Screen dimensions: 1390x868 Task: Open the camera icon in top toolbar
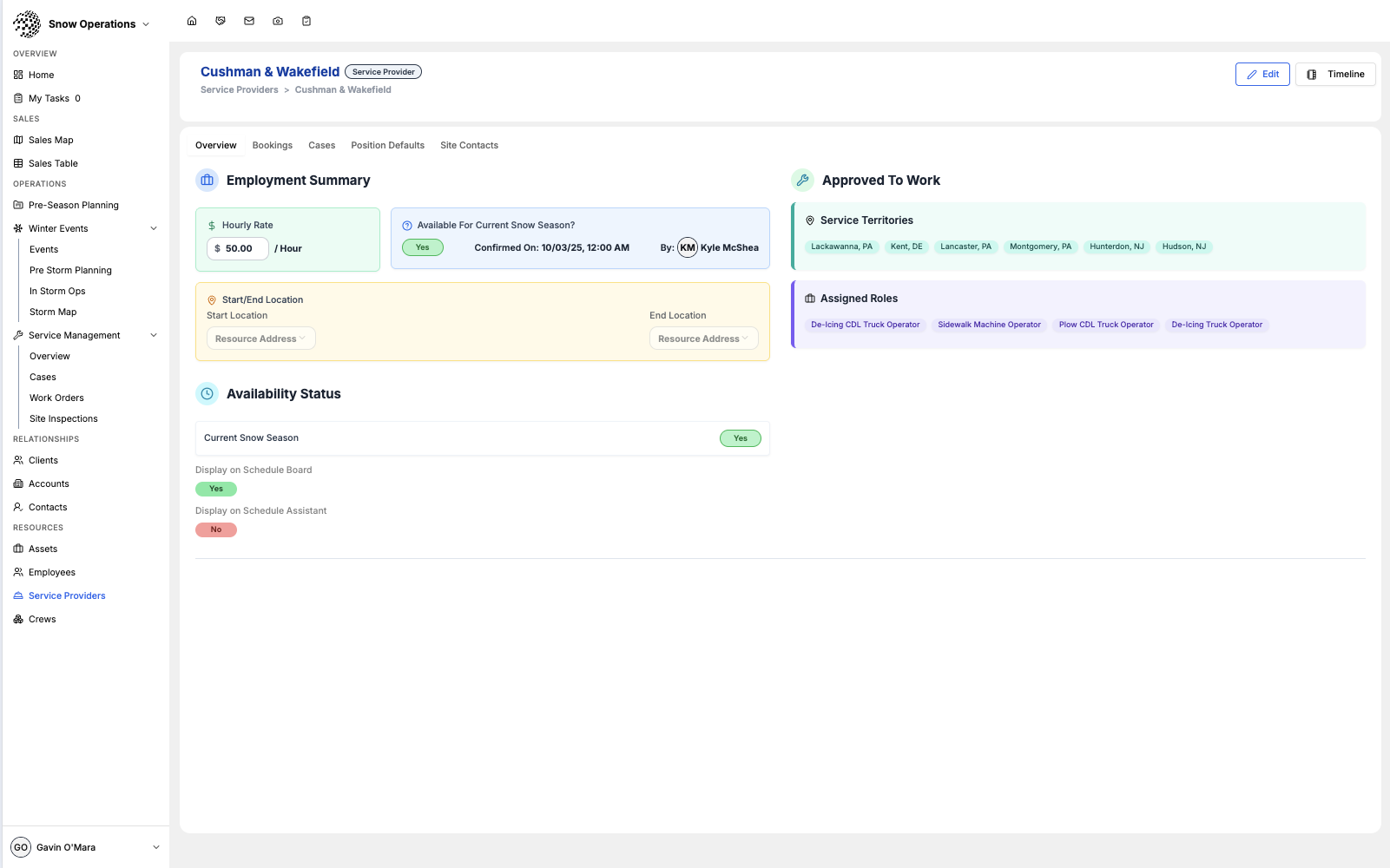pyautogui.click(x=278, y=21)
